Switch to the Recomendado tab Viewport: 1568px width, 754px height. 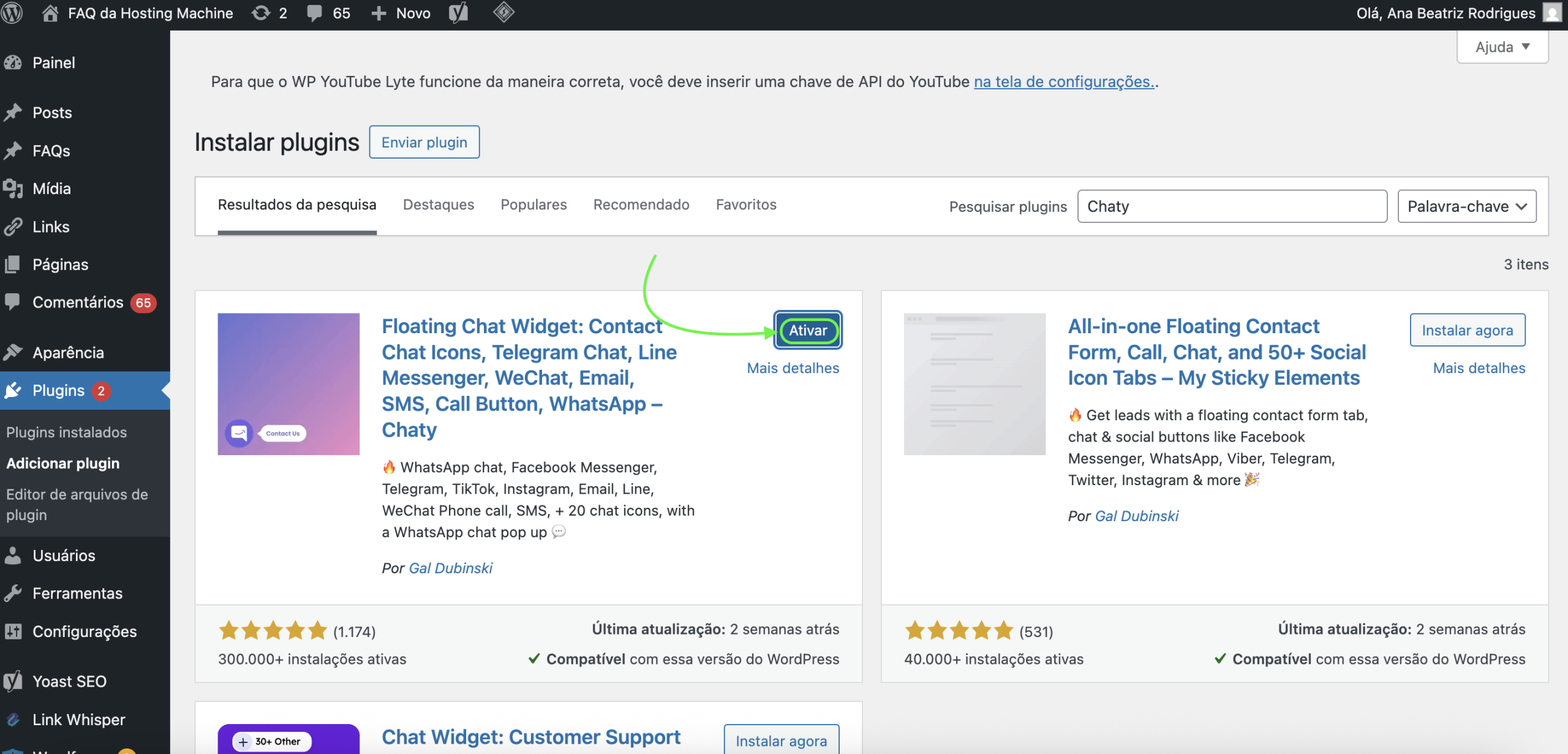point(641,205)
